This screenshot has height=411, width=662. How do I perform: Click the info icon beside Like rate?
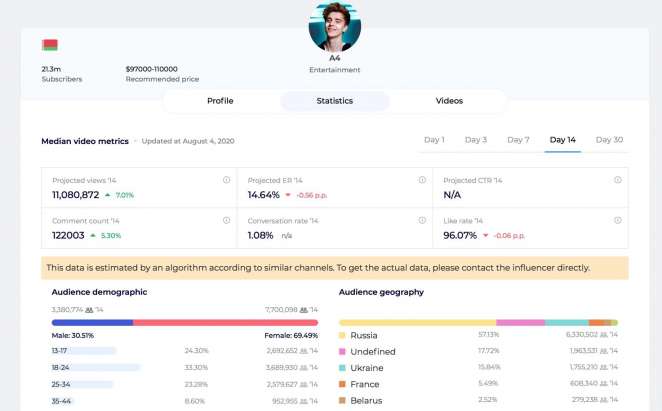click(x=618, y=220)
